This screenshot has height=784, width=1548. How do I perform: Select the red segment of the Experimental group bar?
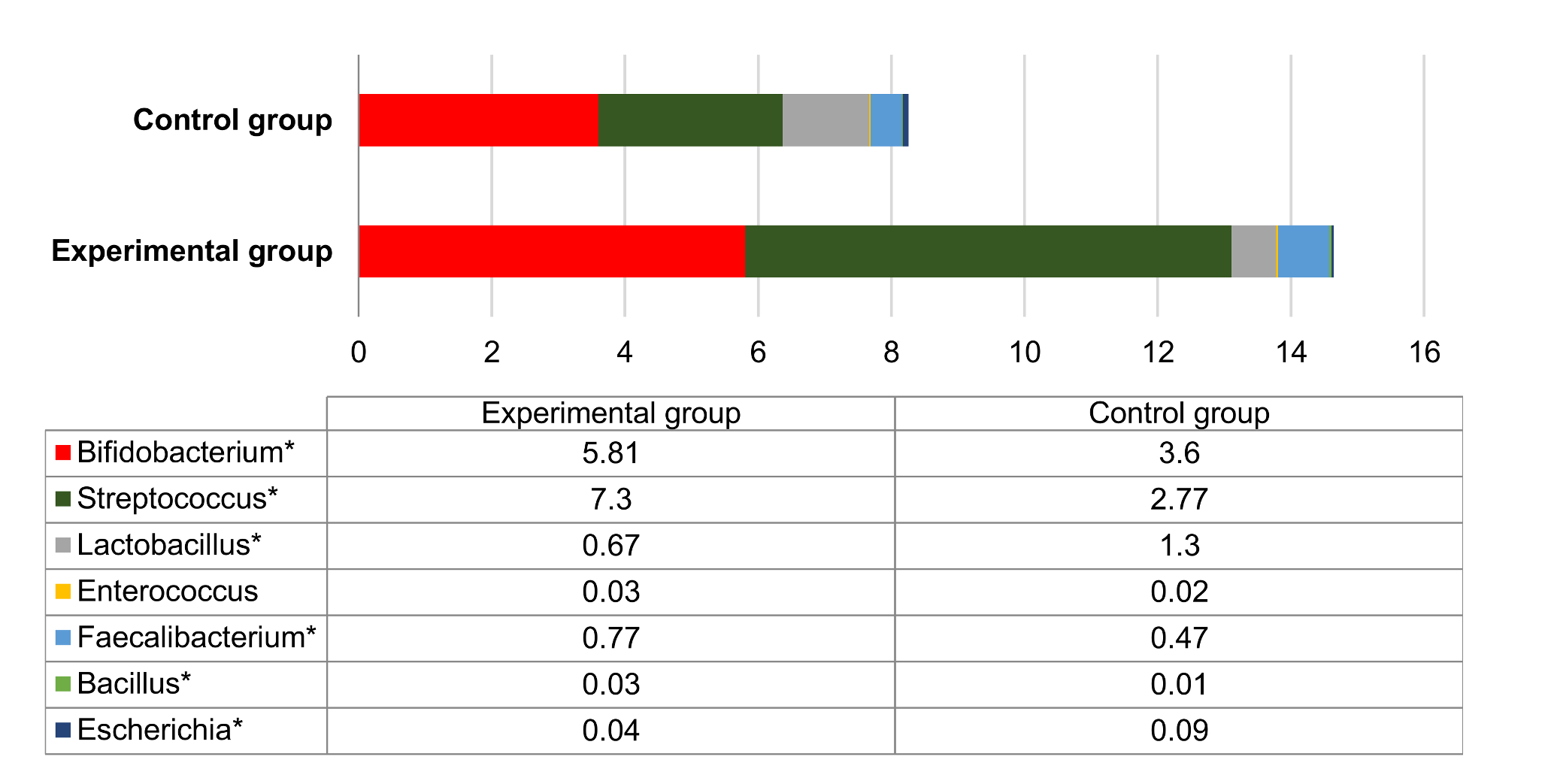click(552, 251)
